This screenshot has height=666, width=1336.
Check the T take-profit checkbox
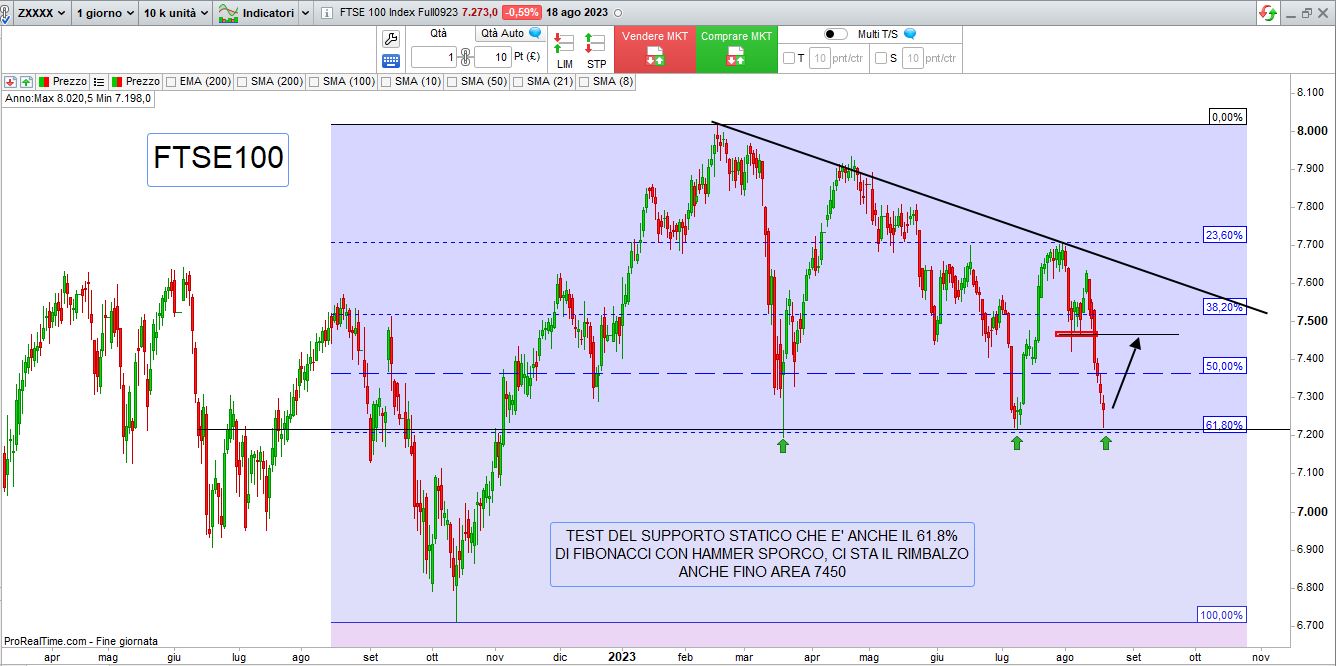coord(788,58)
